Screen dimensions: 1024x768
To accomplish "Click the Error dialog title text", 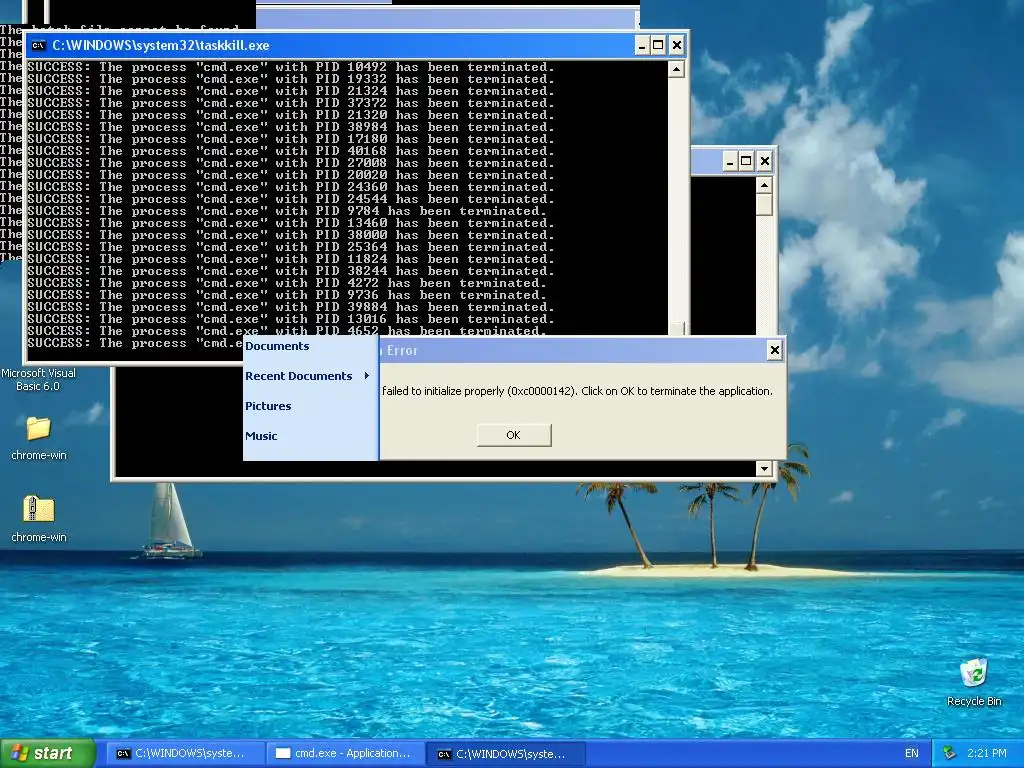I will click(x=402, y=351).
